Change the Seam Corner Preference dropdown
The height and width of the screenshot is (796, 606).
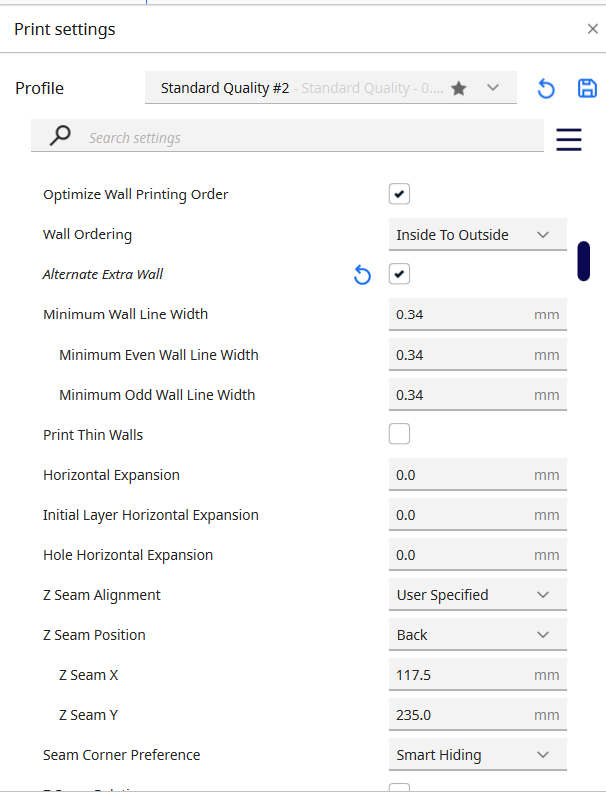tap(477, 755)
